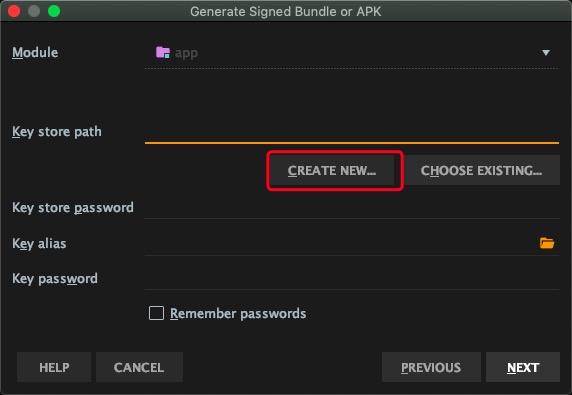Image resolution: width=572 pixels, height=395 pixels.
Task: Enable the Remember passwords checkbox
Action: (x=156, y=313)
